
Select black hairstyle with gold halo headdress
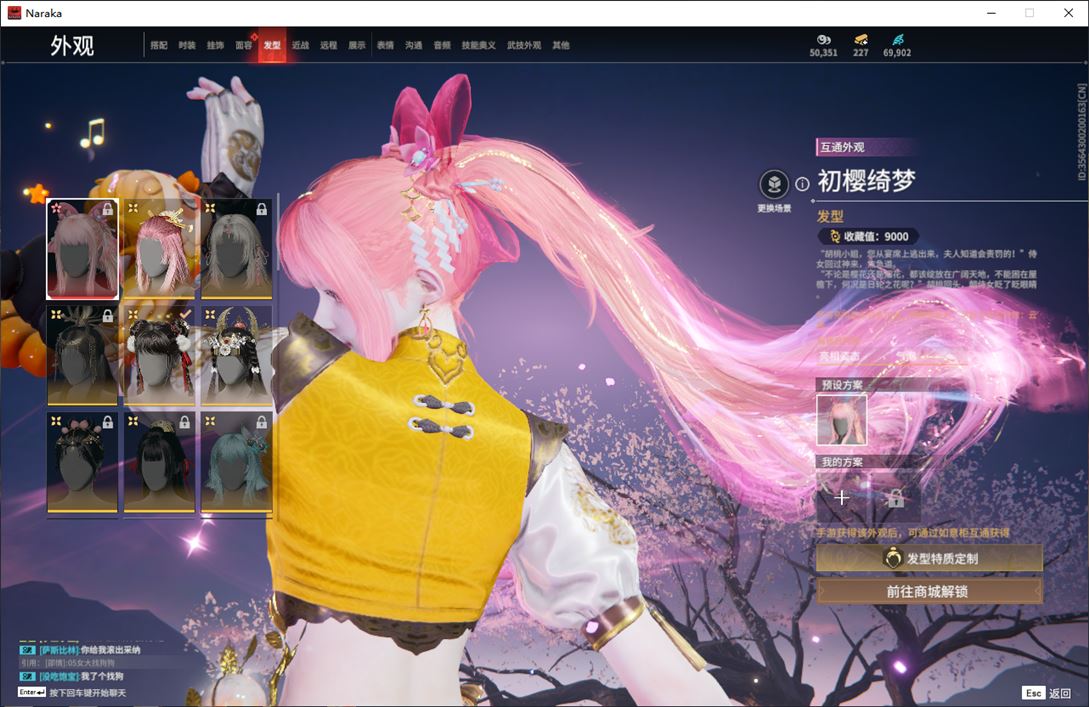[236, 355]
